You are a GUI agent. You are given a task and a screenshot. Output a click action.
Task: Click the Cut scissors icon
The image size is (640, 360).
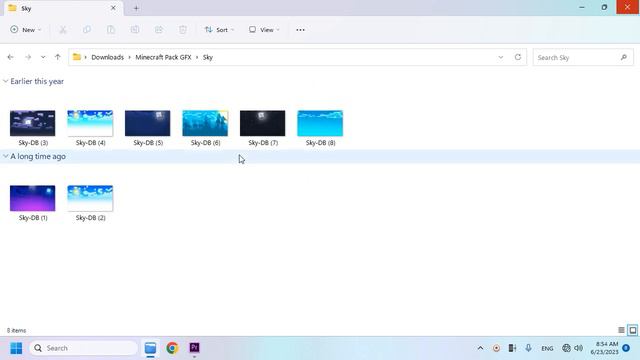[63, 30]
